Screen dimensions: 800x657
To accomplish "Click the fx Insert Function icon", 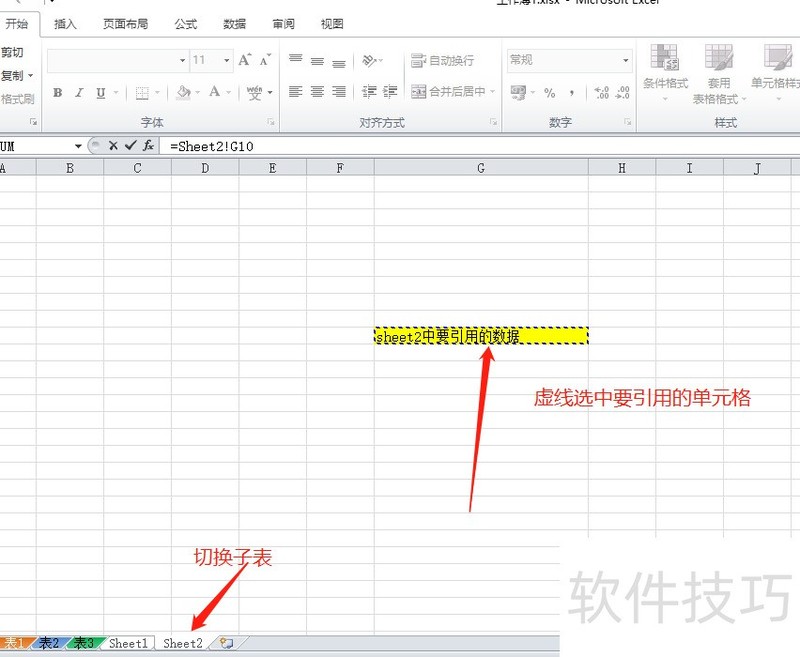I will click(x=150, y=145).
